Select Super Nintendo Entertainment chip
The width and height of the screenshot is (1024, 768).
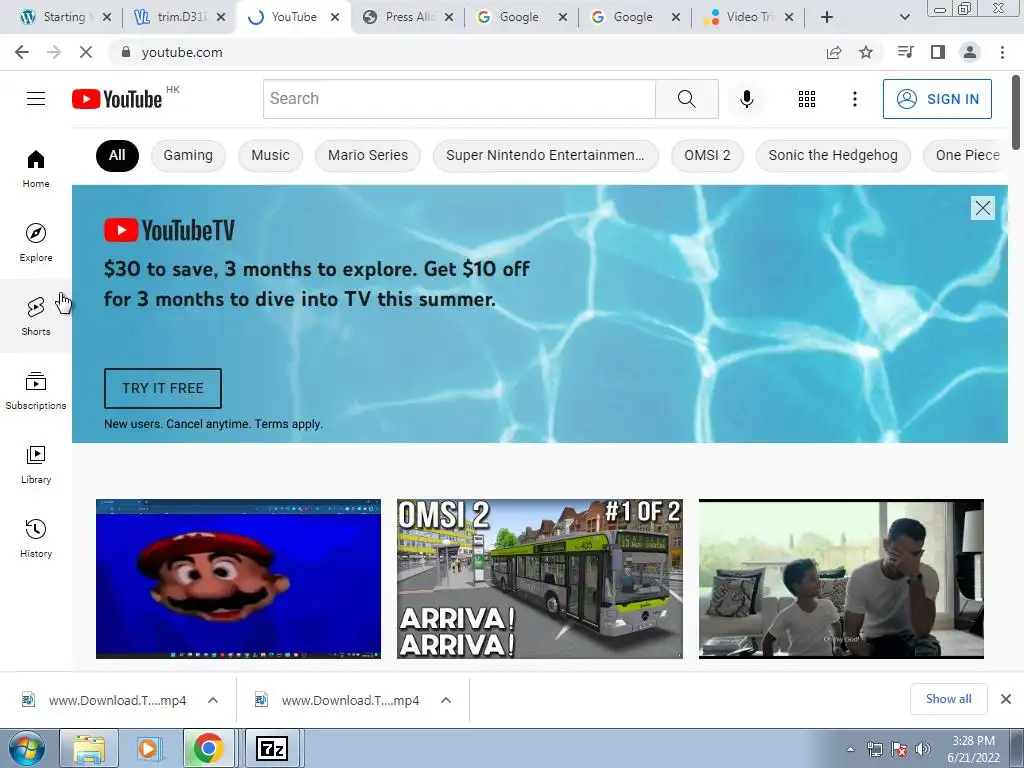tap(545, 155)
